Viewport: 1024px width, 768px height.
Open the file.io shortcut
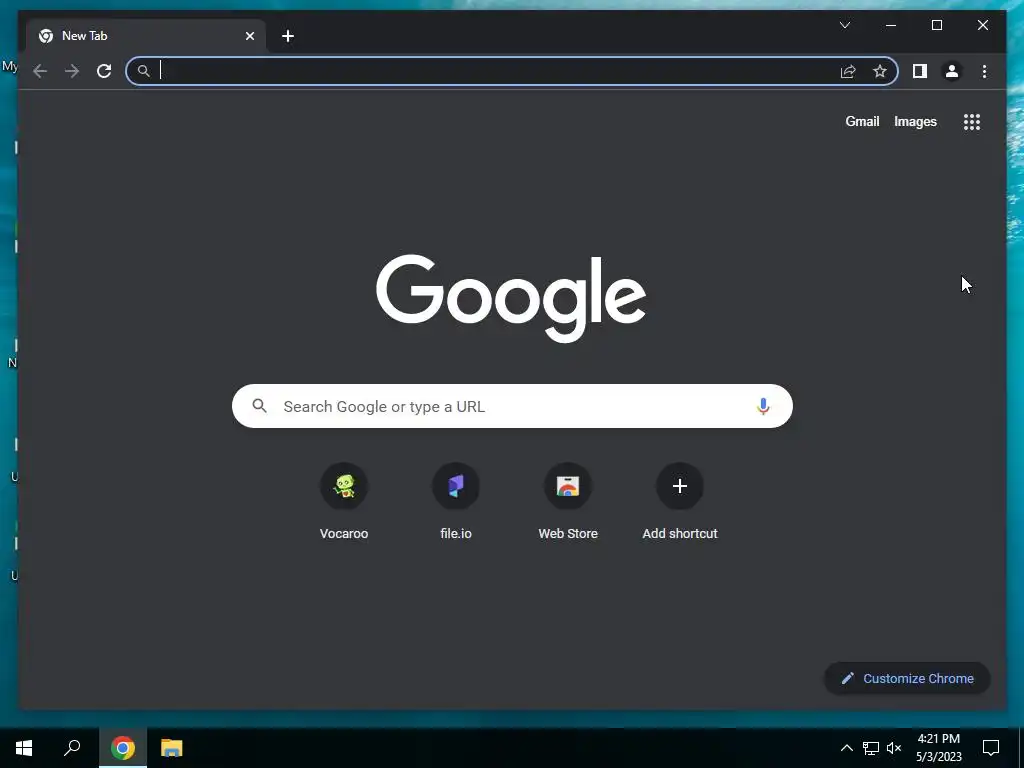[456, 502]
